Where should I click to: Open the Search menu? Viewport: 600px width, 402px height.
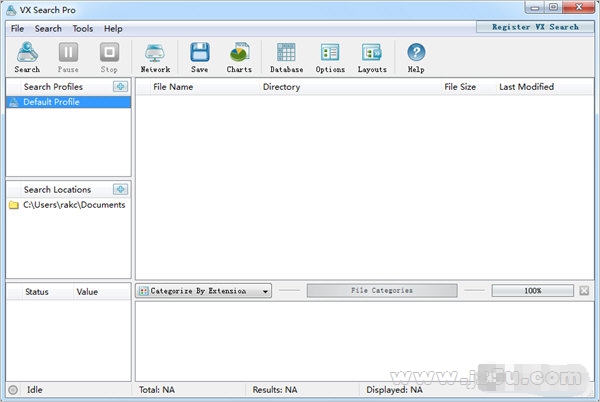click(x=48, y=29)
